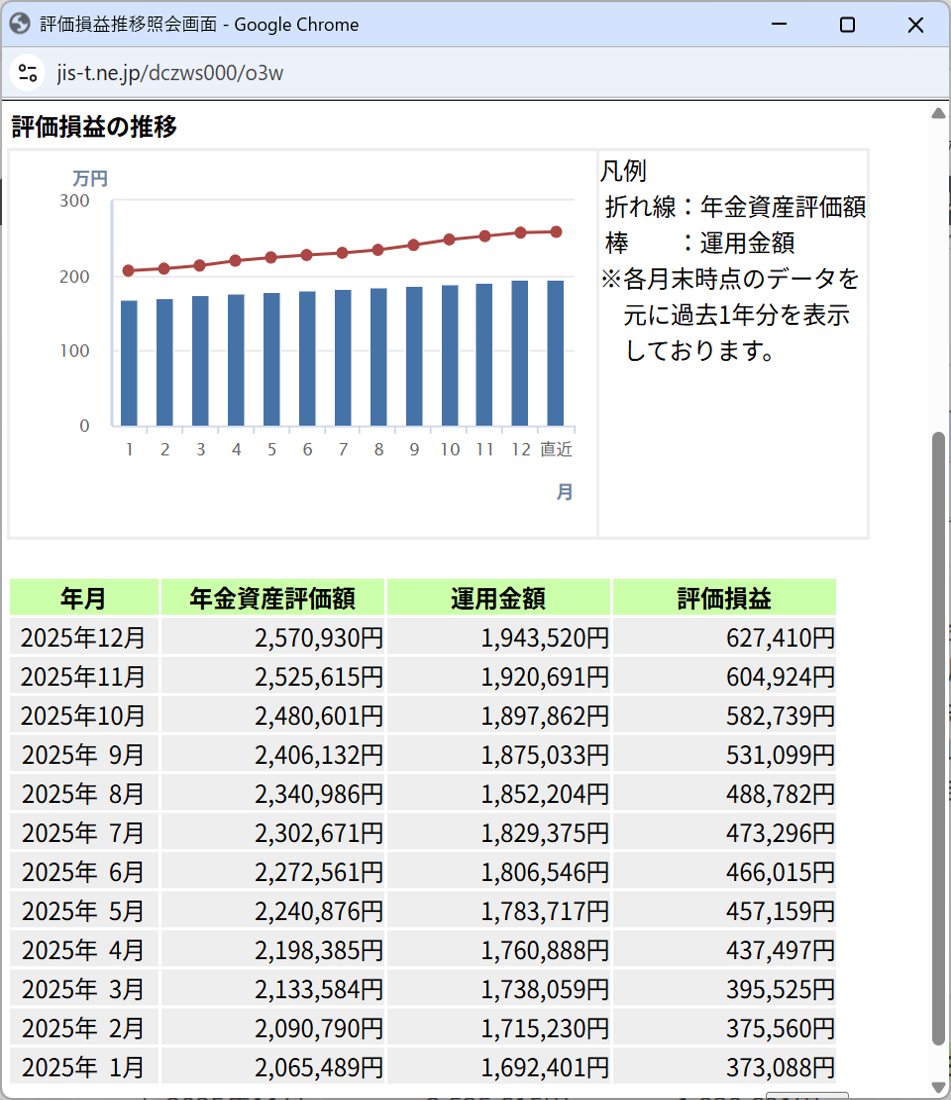Image resolution: width=951 pixels, height=1100 pixels.
Task: Maximize the popup window
Action: (x=846, y=25)
